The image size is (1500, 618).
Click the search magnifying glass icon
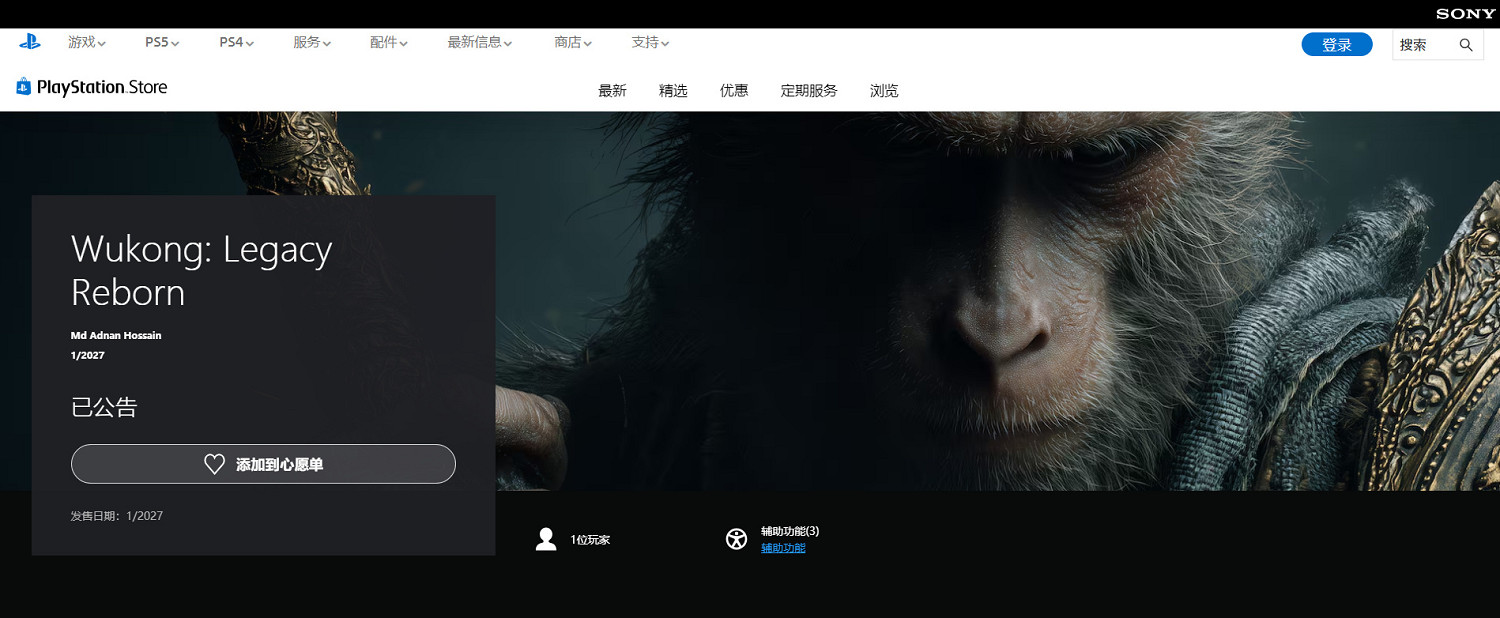point(1466,45)
